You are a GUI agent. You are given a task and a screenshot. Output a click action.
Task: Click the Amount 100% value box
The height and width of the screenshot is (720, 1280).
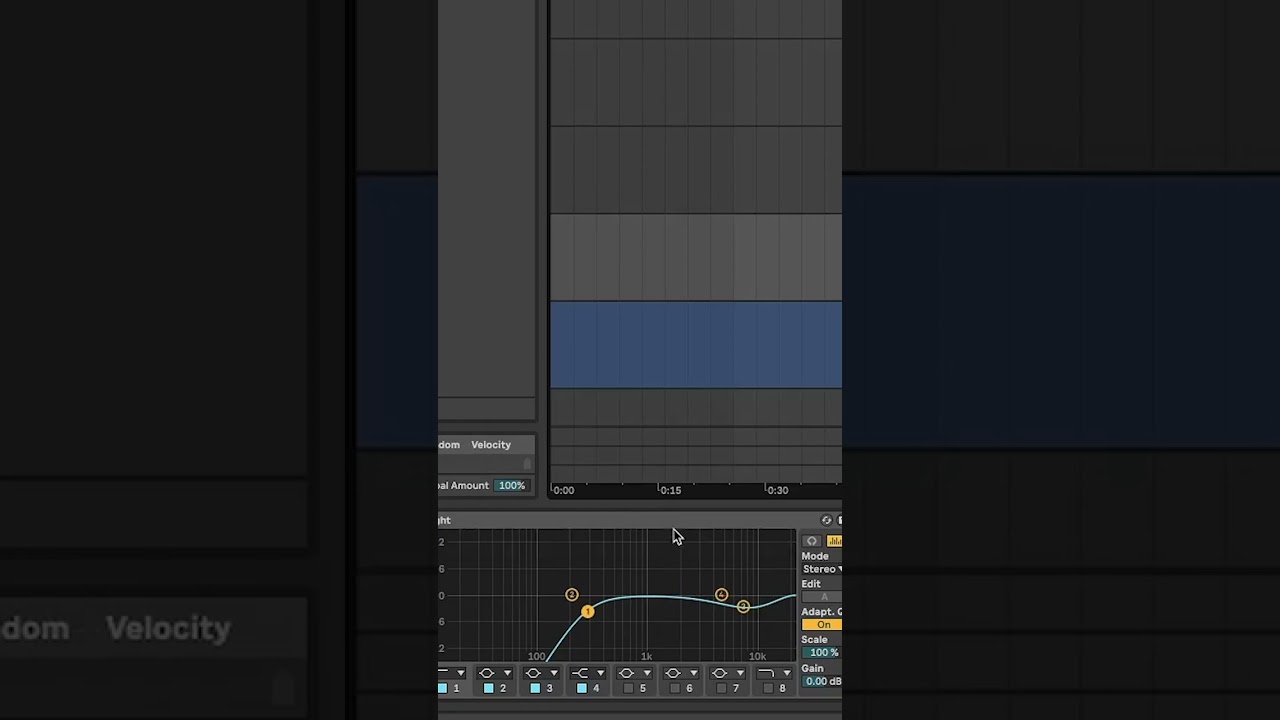point(511,486)
